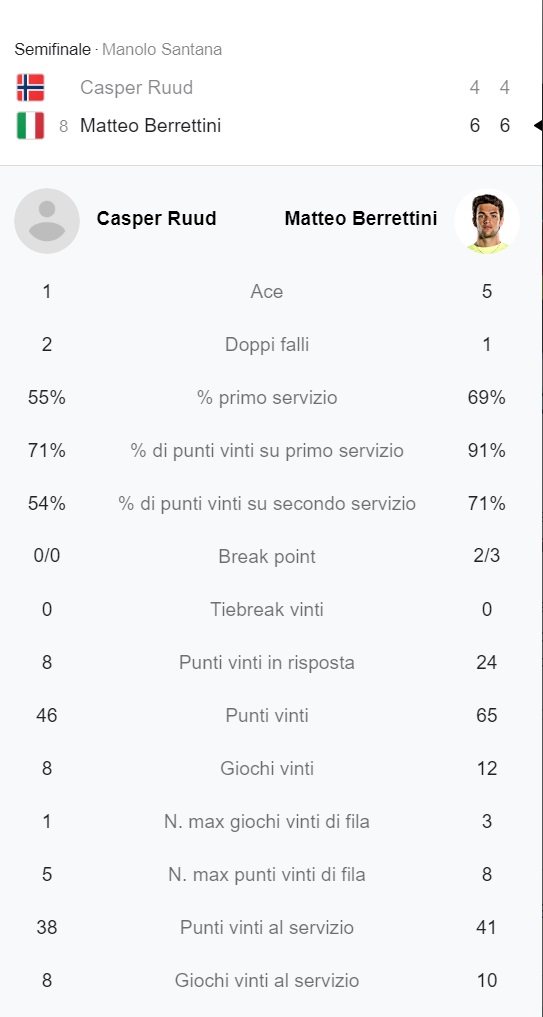Open Matteo Berrettini in the scoreboard row
Image resolution: width=543 pixels, height=1017 pixels.
click(151, 125)
